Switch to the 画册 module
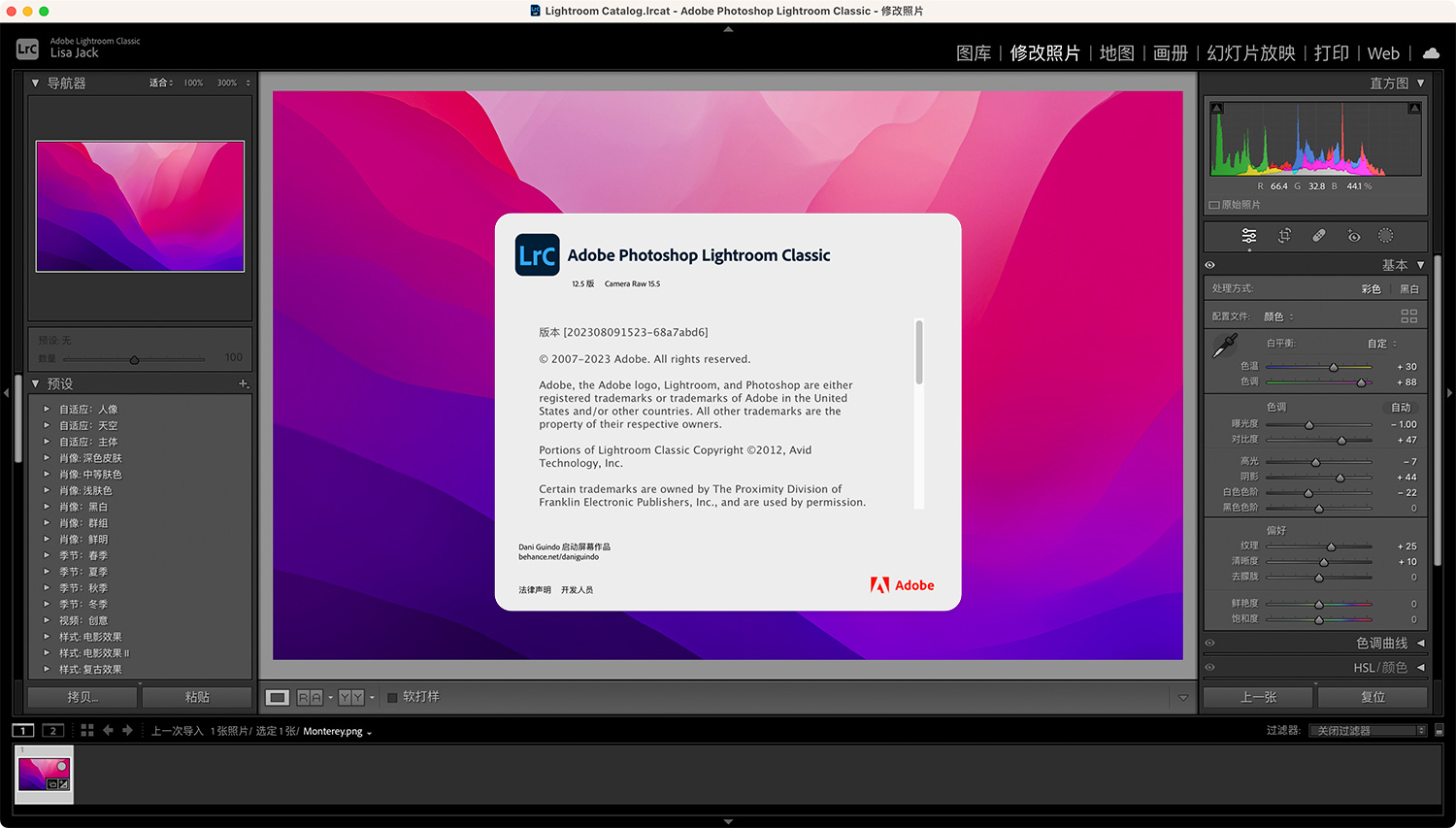 point(1171,53)
